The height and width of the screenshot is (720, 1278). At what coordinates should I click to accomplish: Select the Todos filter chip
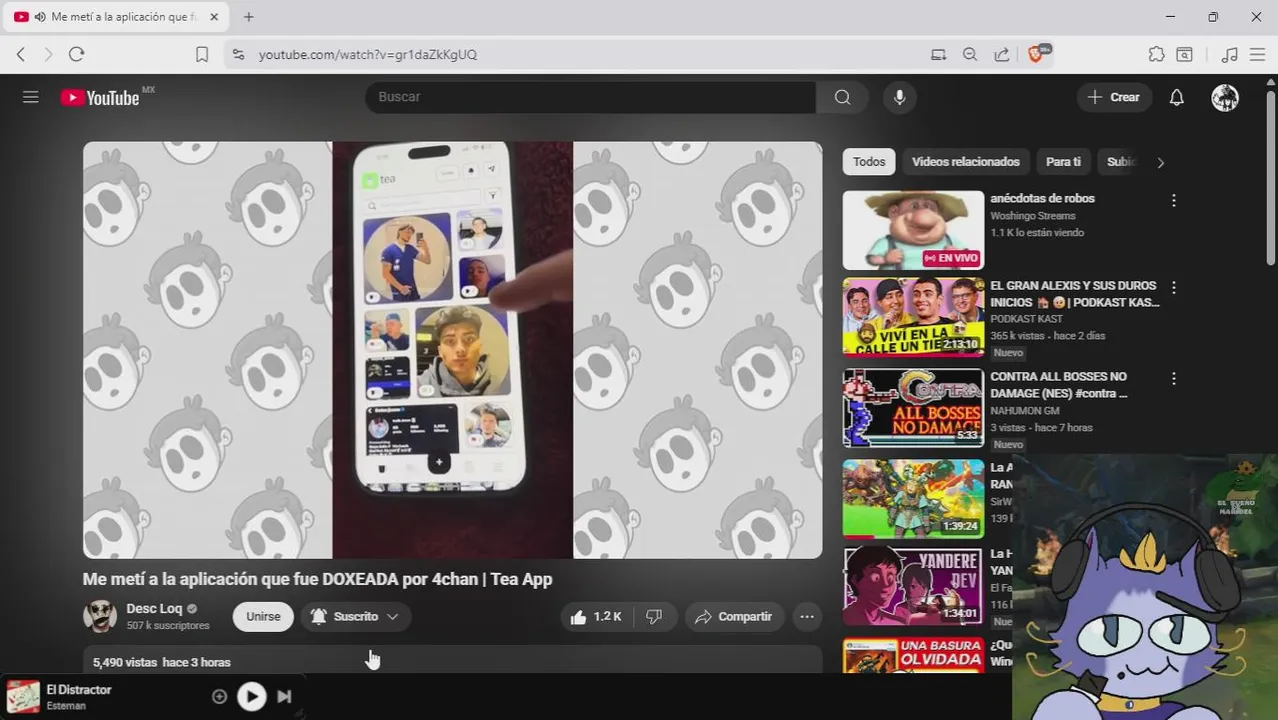(x=869, y=162)
